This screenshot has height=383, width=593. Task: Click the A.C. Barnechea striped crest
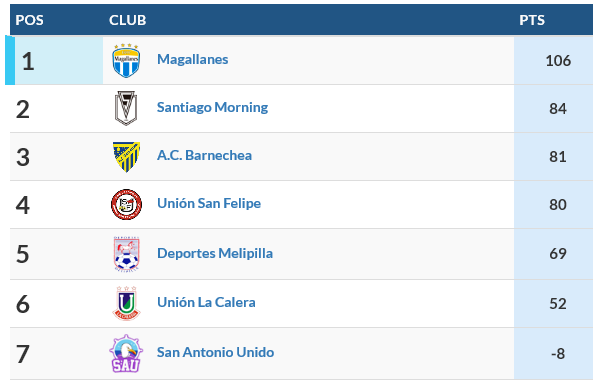click(126, 157)
